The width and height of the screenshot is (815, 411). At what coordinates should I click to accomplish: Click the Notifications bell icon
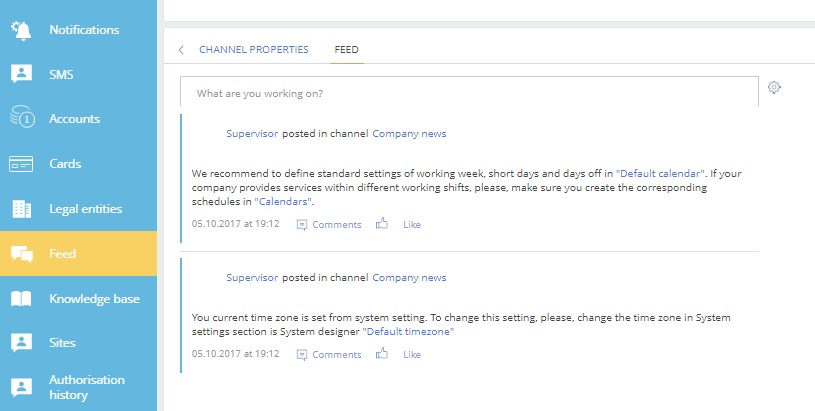(x=22, y=30)
